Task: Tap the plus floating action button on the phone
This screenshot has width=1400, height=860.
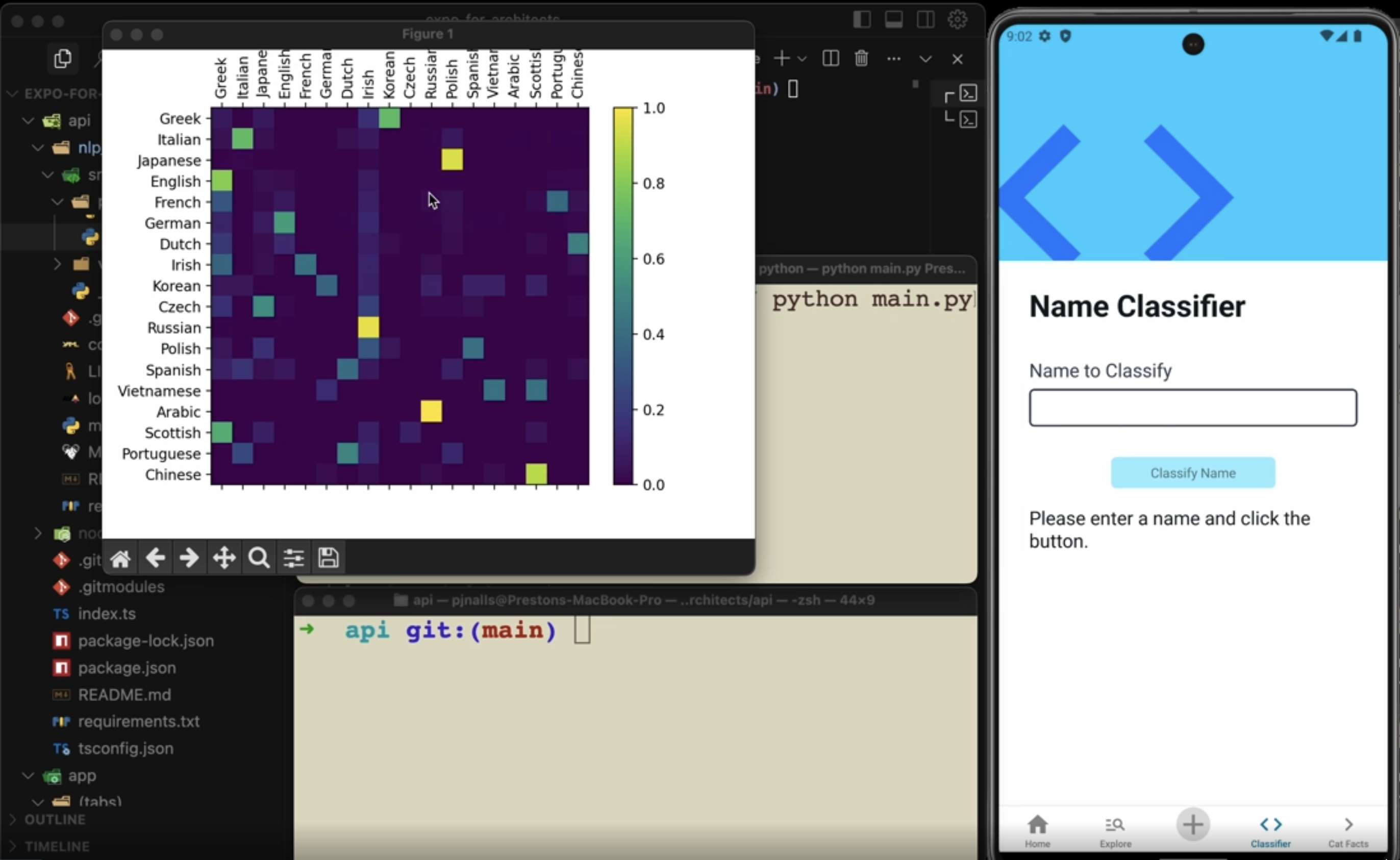Action: click(1192, 825)
